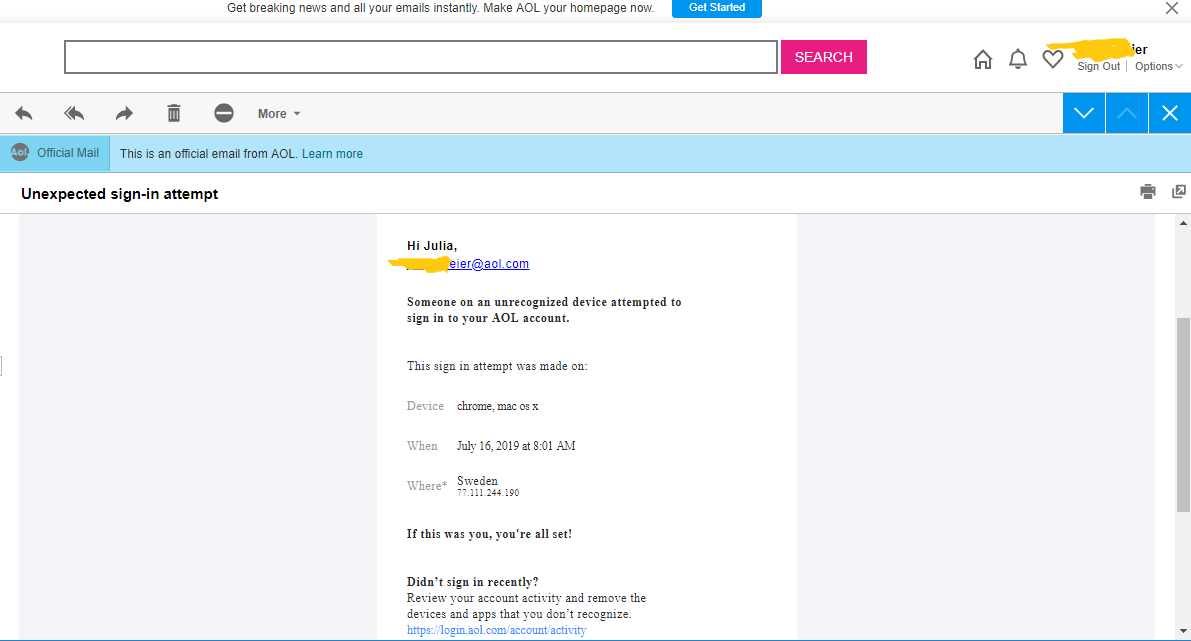Image resolution: width=1191 pixels, height=641 pixels.
Task: Click the greeting 'Hi Julia,'
Action: point(431,245)
